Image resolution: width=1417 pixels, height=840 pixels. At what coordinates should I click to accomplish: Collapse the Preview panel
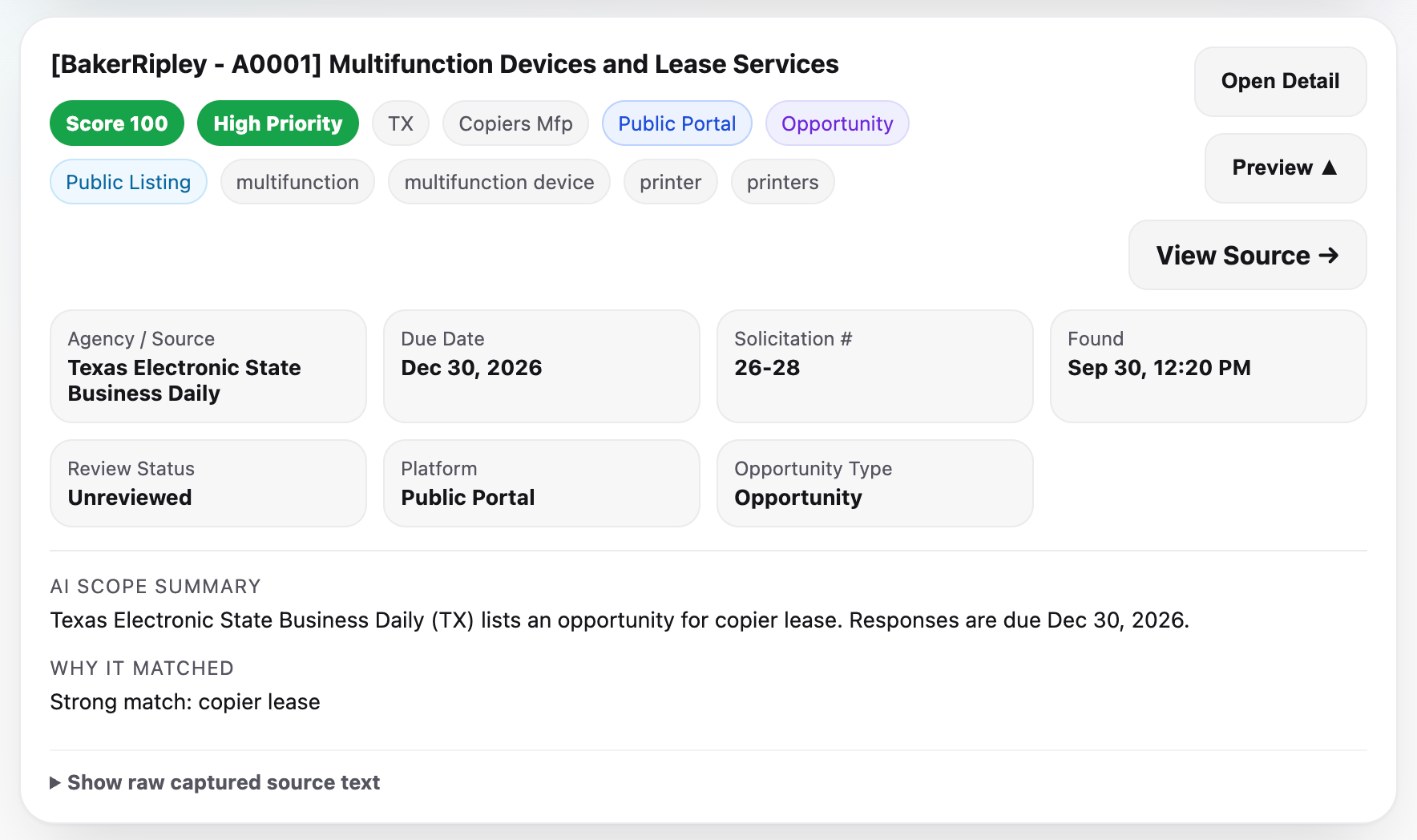pos(1285,168)
